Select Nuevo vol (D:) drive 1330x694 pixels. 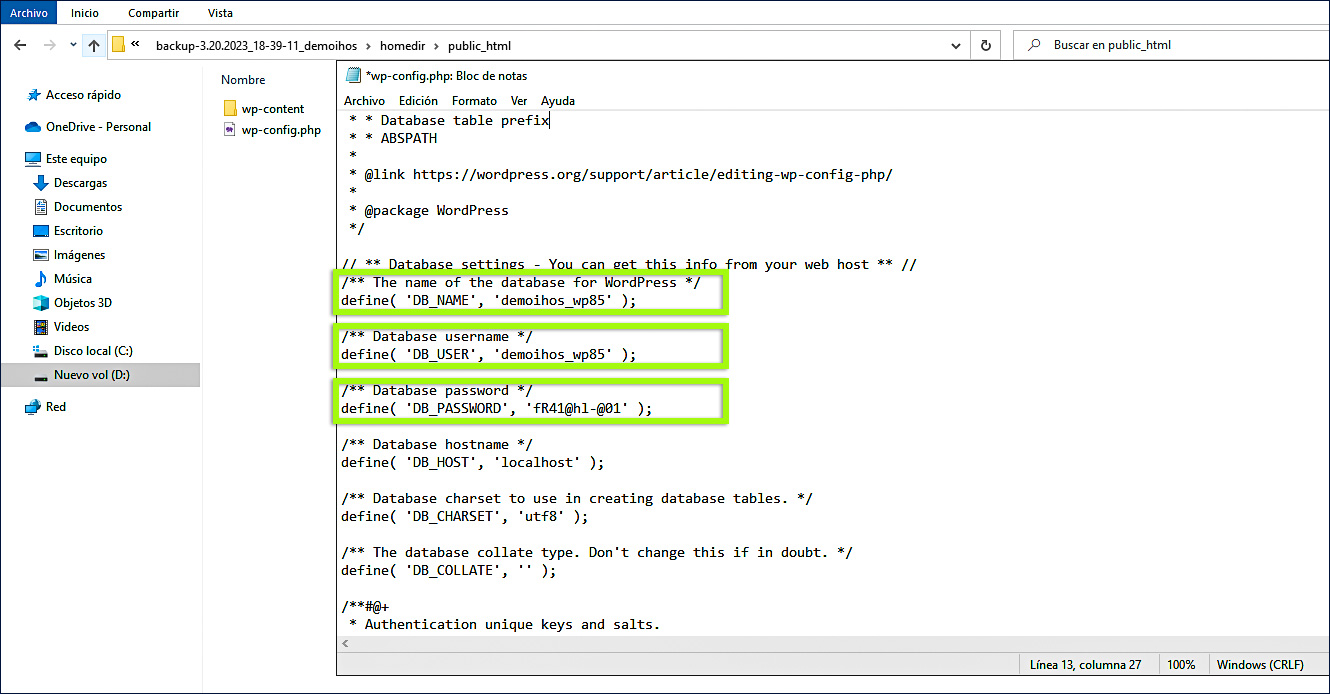[x=91, y=375]
